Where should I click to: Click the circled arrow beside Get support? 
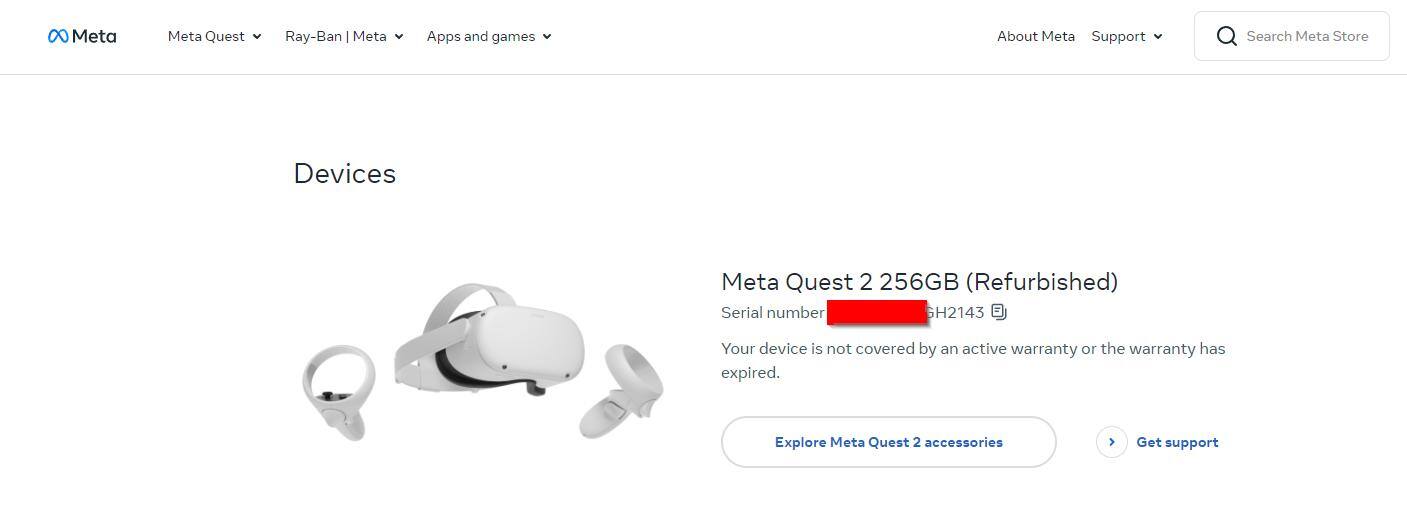(x=1111, y=442)
